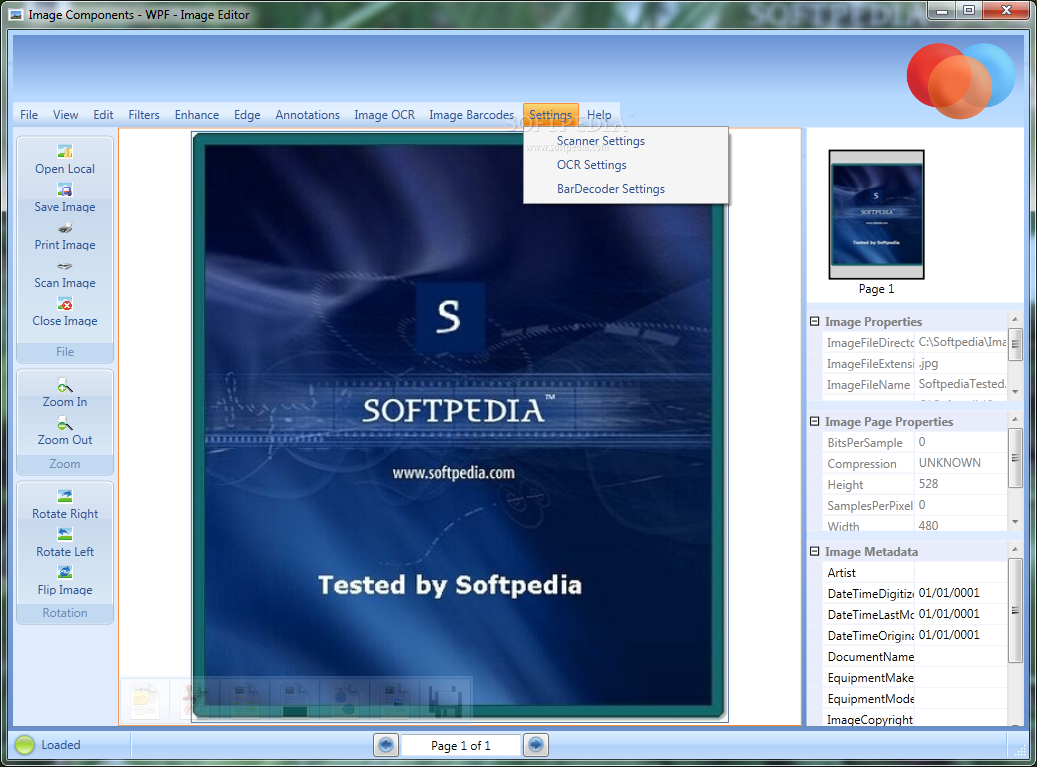Click the app icon in title bar
Viewport: 1037px width, 767px height.
(x=16, y=15)
